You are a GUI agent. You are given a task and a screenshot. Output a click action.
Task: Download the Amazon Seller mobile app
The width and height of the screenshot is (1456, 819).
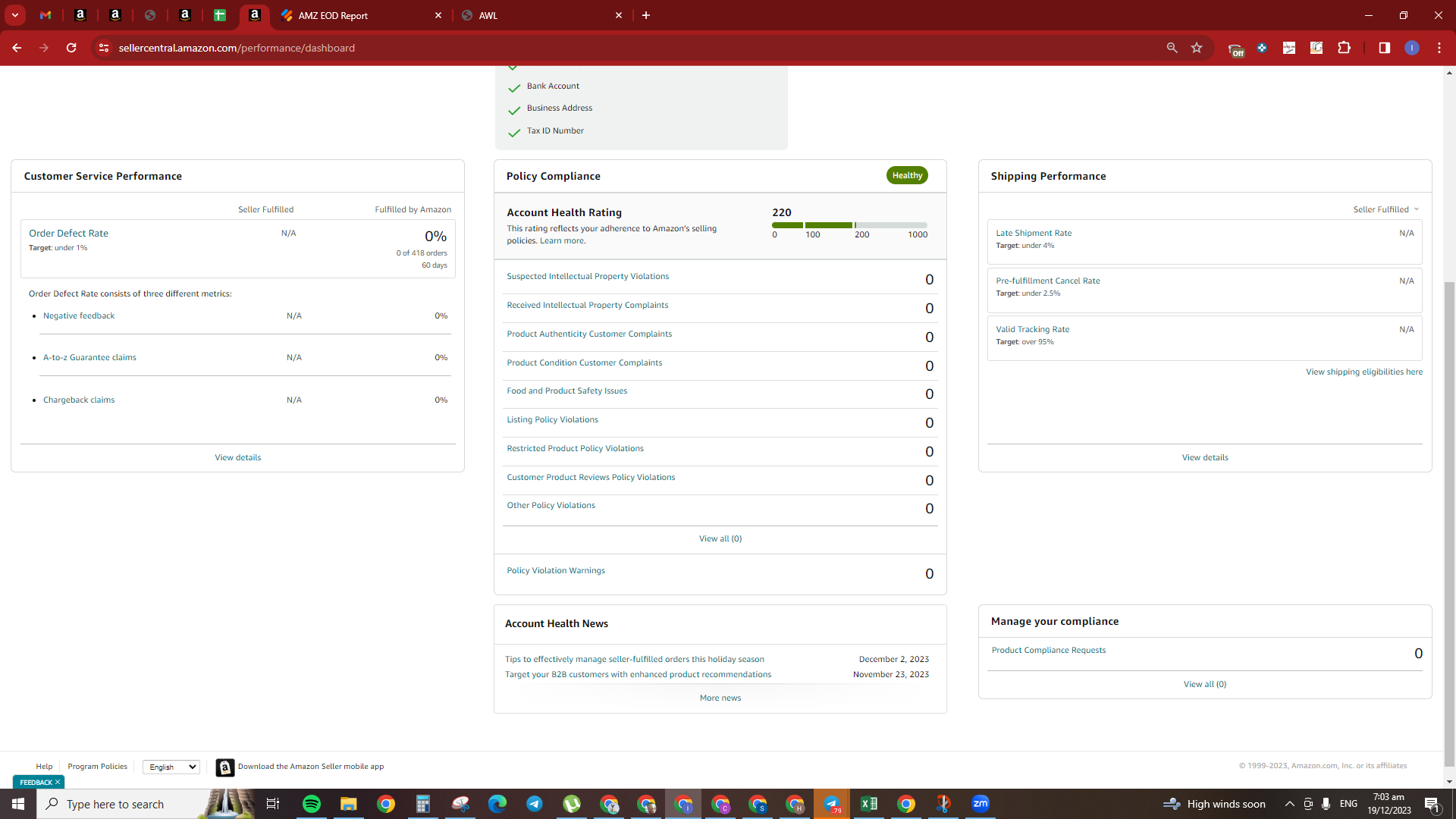[x=300, y=767]
